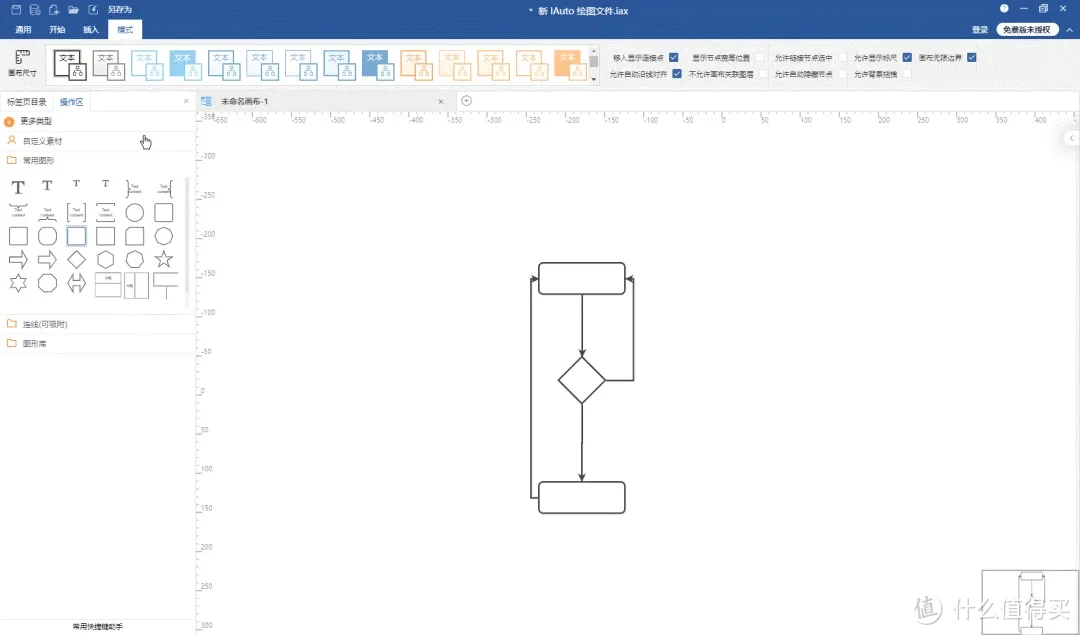The image size is (1080, 635).
Task: Select the diamond shape in shape palette
Action: click(76, 260)
